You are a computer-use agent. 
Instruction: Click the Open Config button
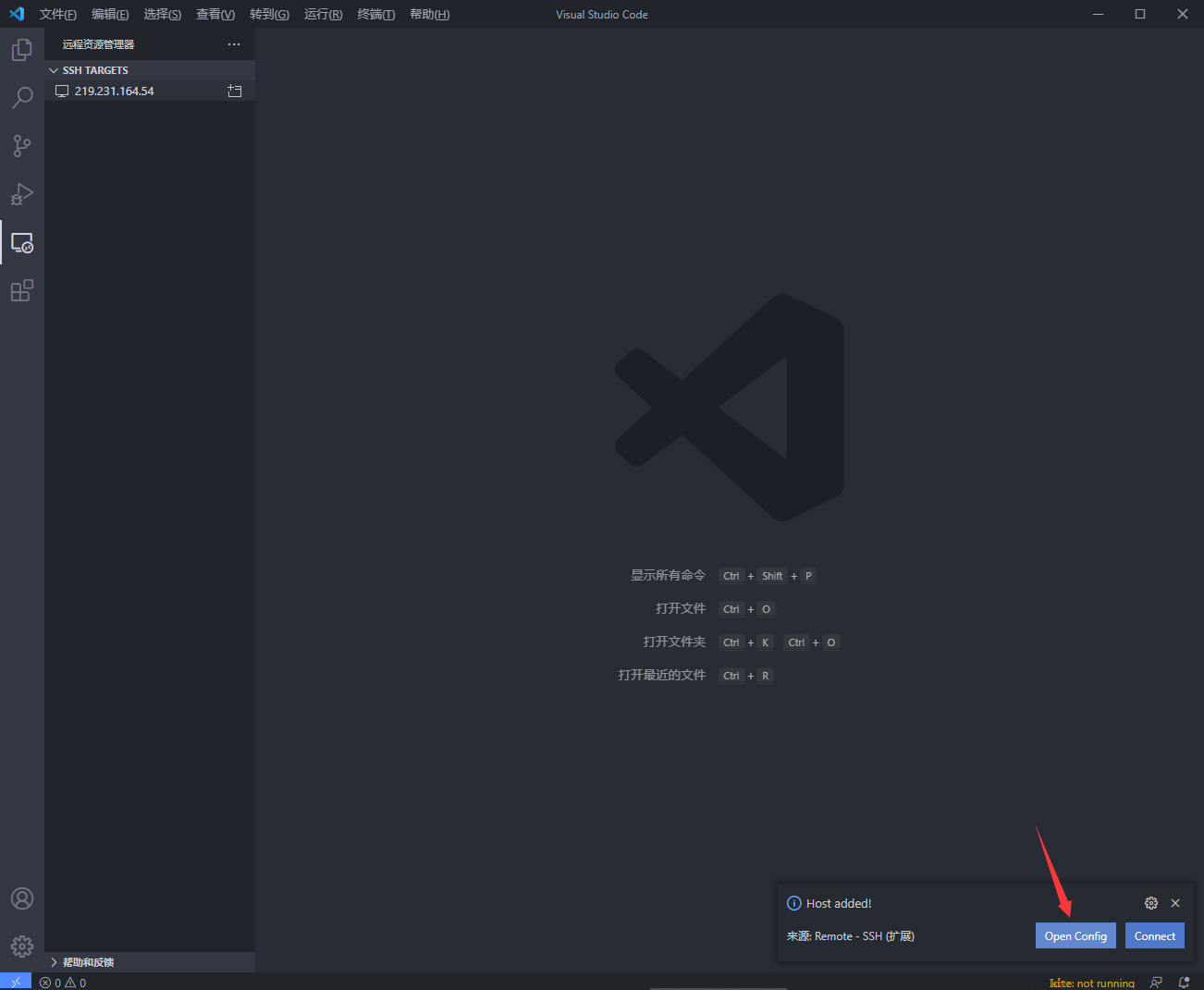coord(1075,935)
